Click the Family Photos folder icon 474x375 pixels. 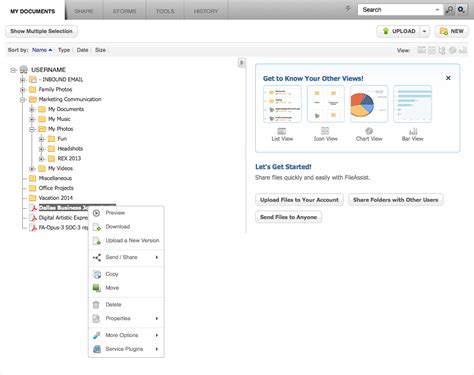point(32,89)
